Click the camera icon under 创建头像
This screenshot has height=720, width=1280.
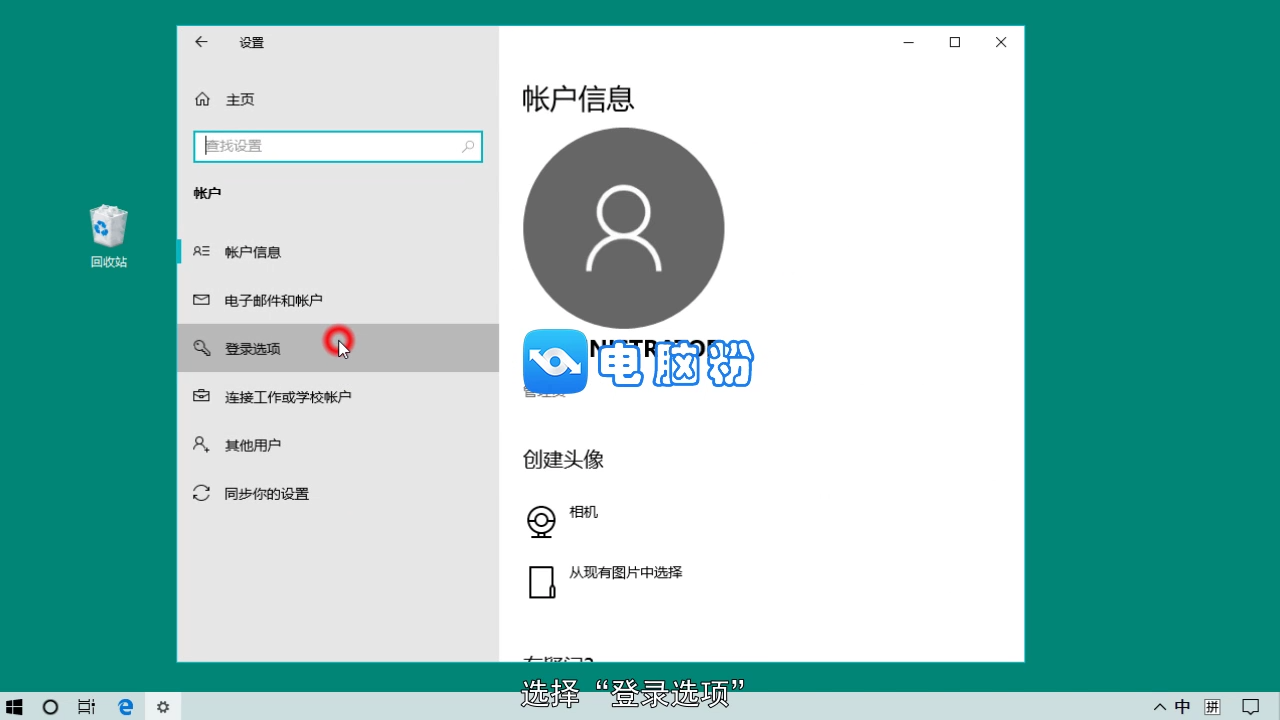(541, 521)
